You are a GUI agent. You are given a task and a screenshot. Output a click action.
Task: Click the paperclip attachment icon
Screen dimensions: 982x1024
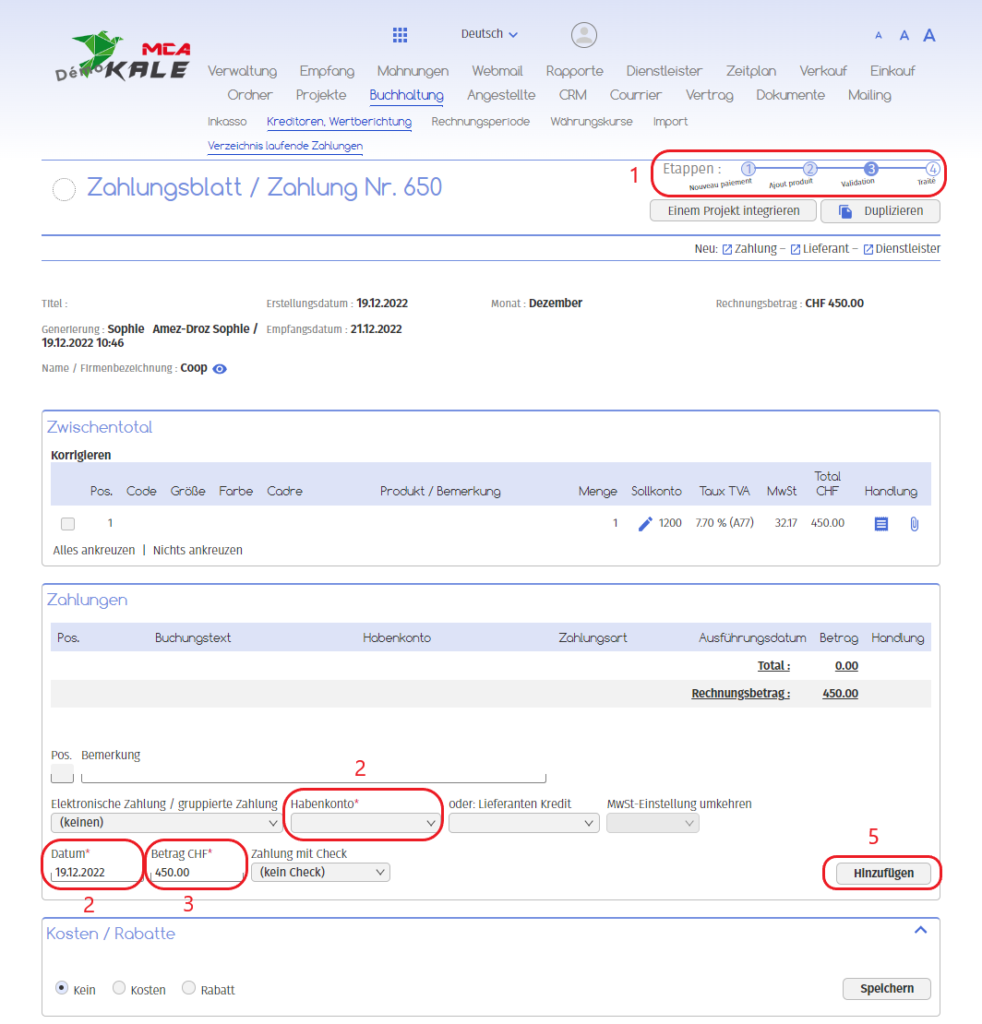pyautogui.click(x=914, y=523)
